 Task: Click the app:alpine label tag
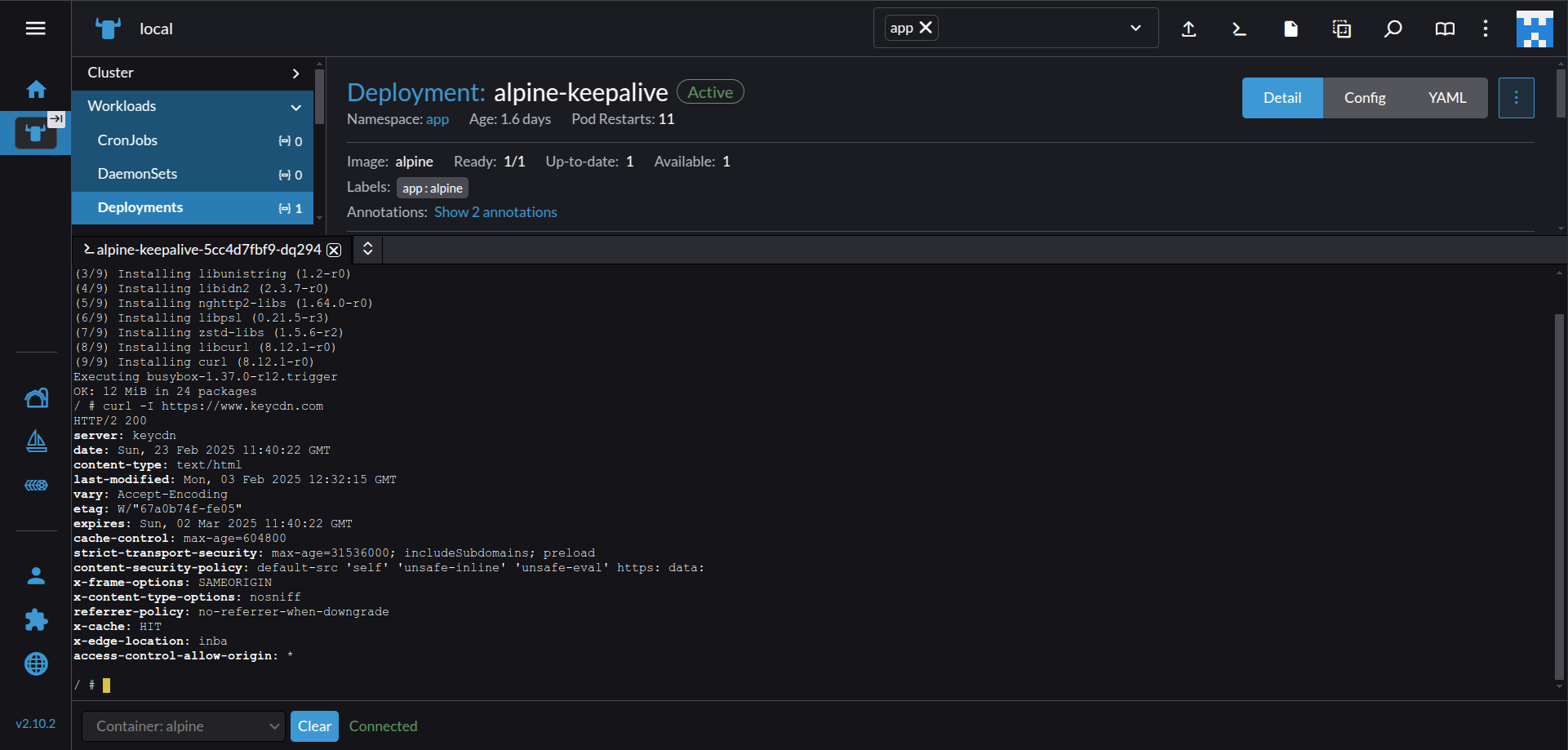coord(433,188)
